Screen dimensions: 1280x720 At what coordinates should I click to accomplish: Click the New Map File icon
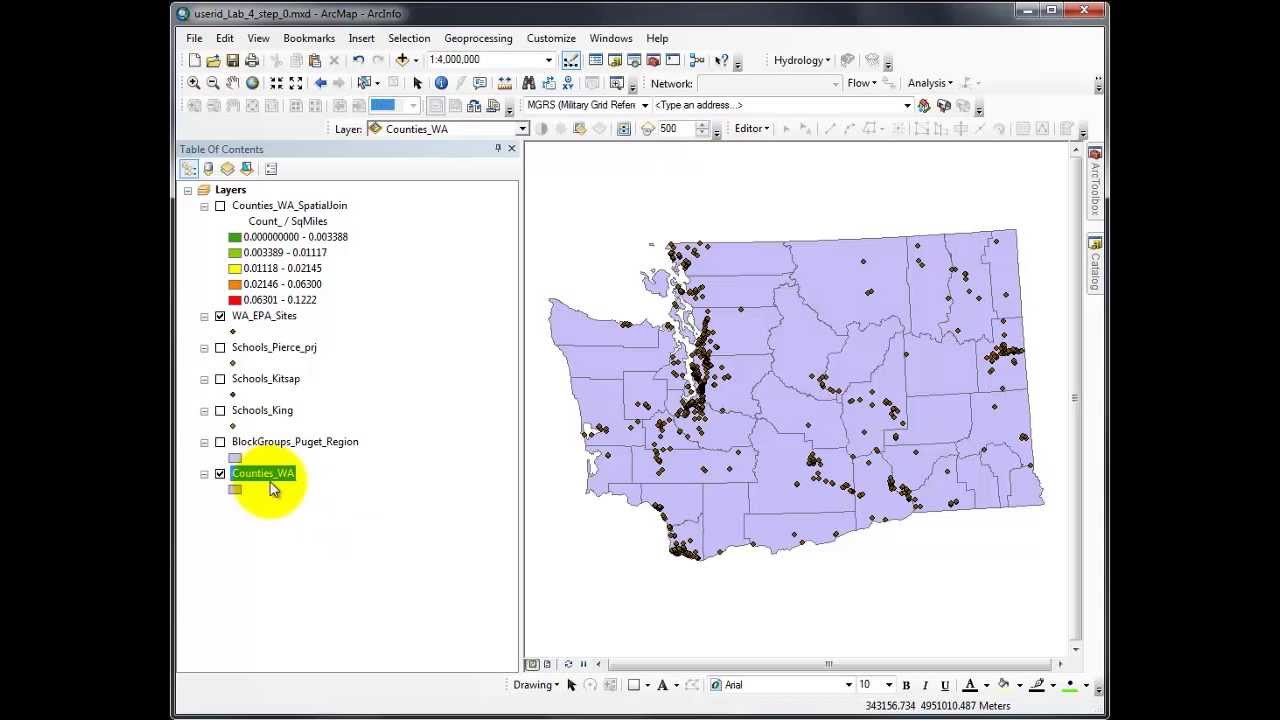tap(194, 61)
